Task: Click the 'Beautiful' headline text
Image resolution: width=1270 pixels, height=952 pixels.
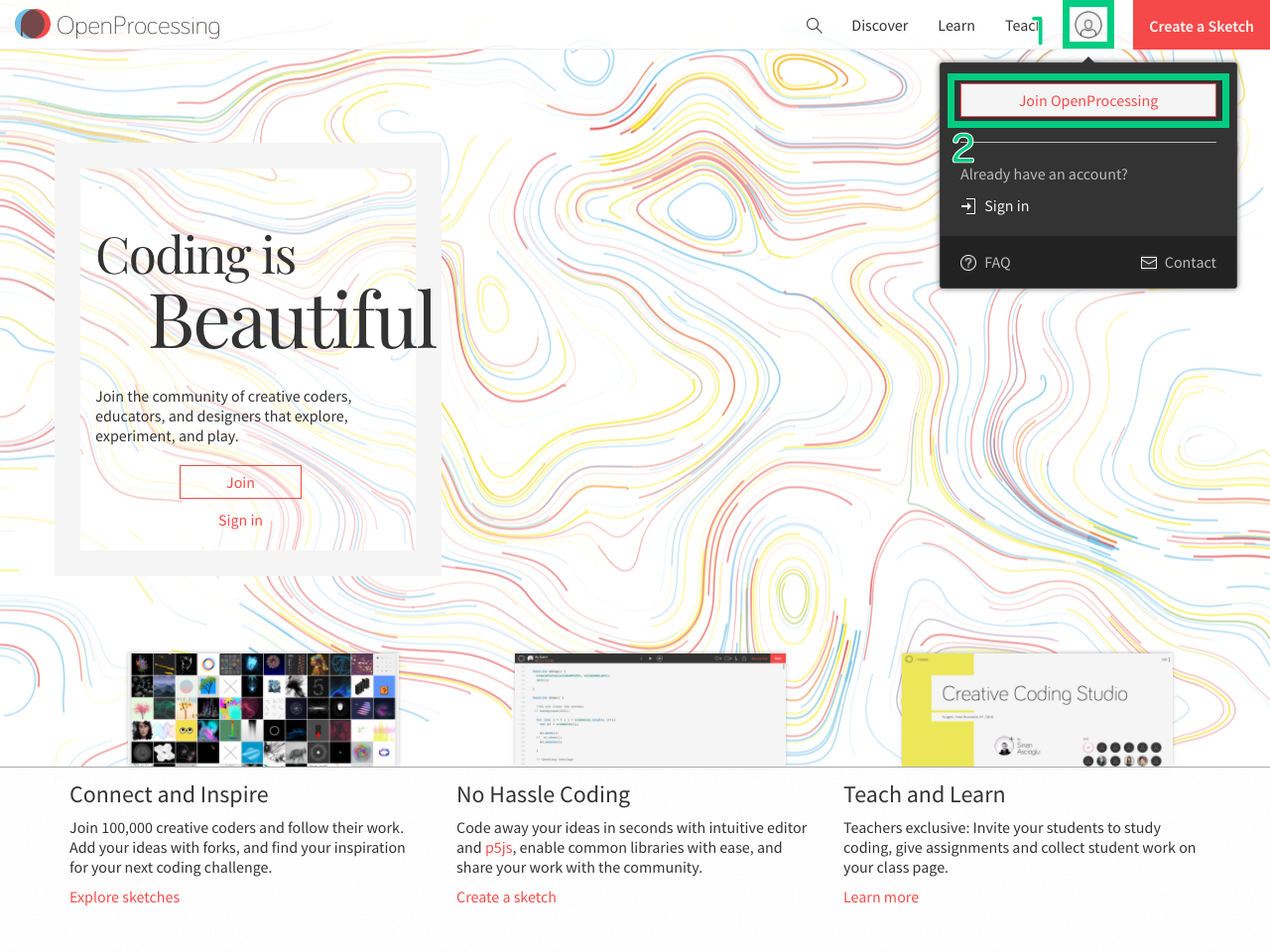Action: pos(293,320)
